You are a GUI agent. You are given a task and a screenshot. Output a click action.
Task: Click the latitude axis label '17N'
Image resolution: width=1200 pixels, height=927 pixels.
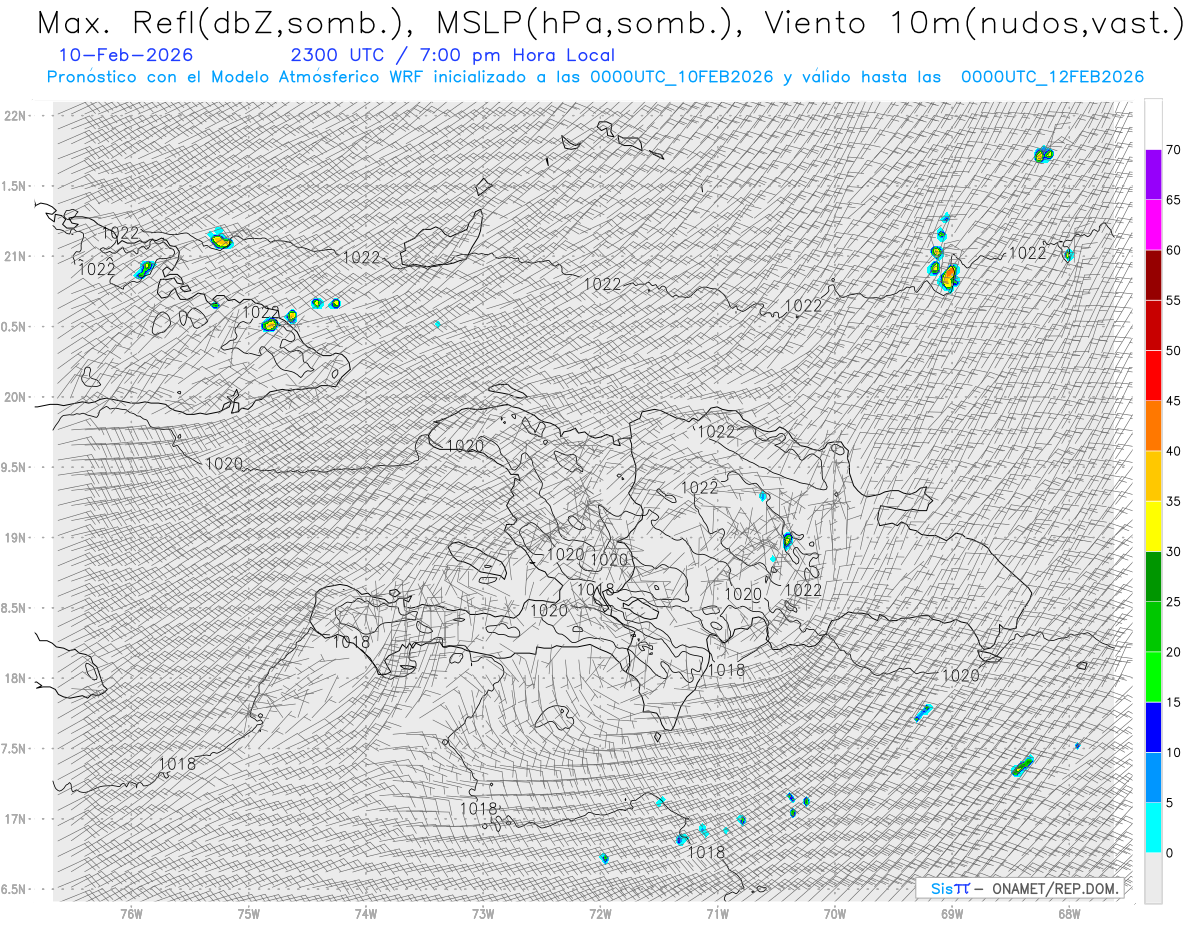point(16,819)
